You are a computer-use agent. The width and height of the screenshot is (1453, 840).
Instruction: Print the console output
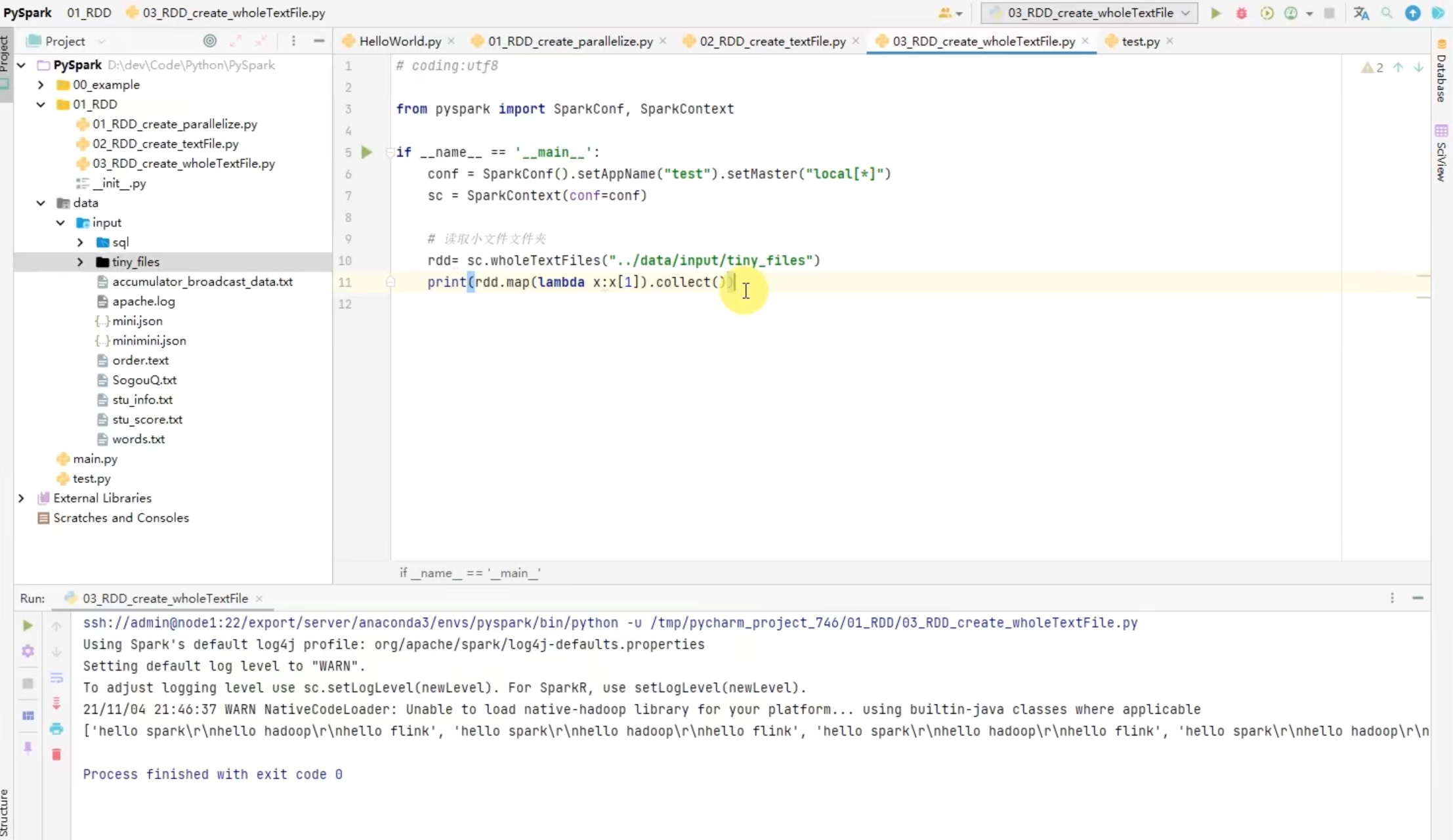[x=56, y=728]
